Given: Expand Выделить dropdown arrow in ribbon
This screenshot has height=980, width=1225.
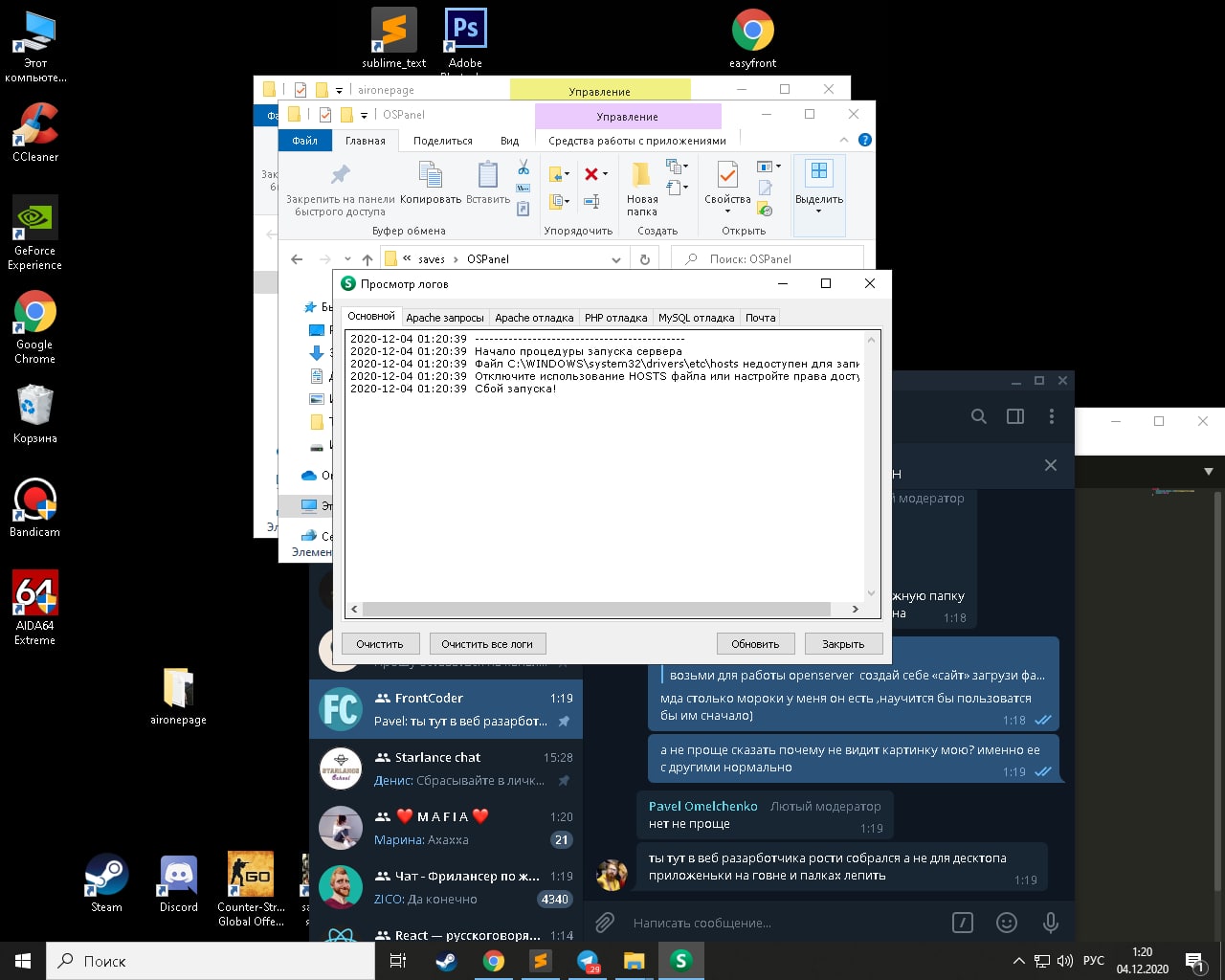Looking at the screenshot, I should [x=818, y=212].
